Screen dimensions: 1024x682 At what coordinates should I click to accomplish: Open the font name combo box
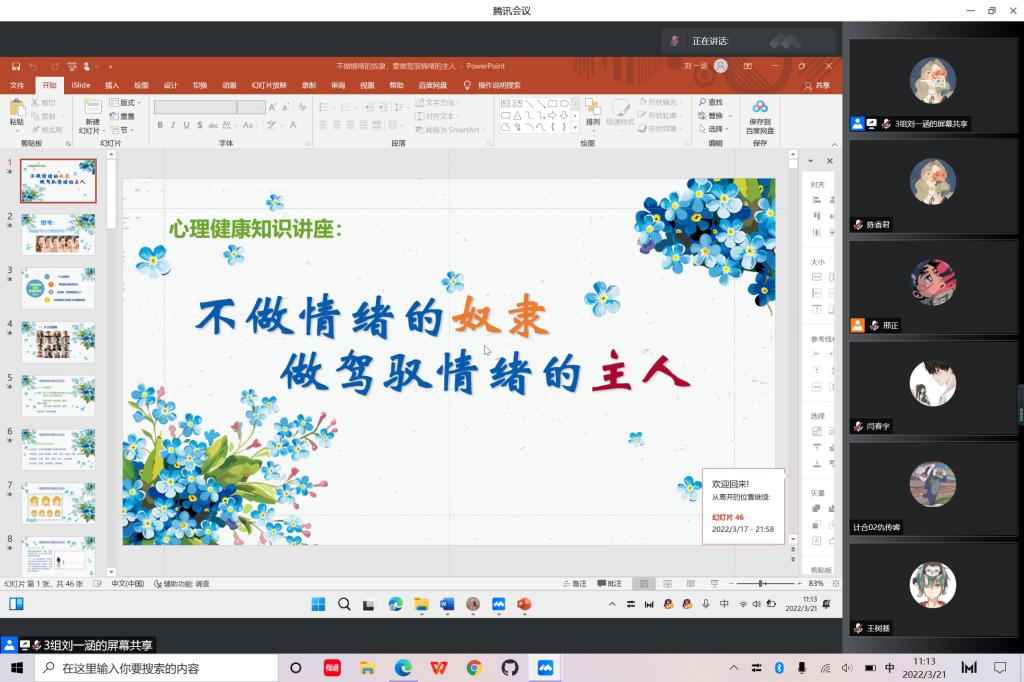(x=195, y=106)
